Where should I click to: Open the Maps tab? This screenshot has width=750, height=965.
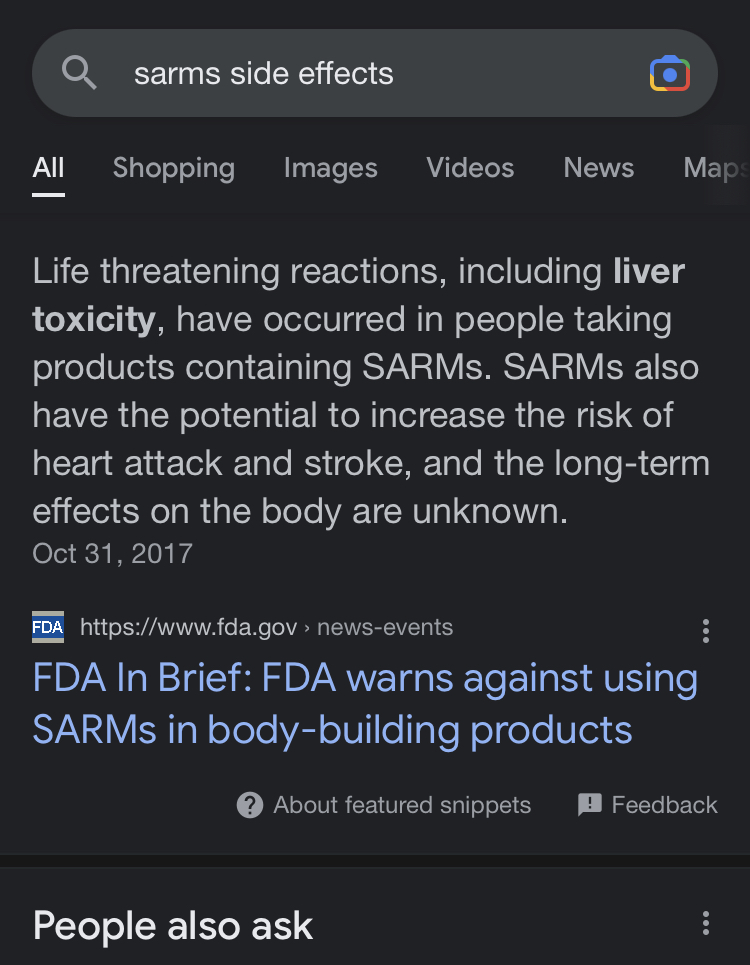click(x=716, y=168)
